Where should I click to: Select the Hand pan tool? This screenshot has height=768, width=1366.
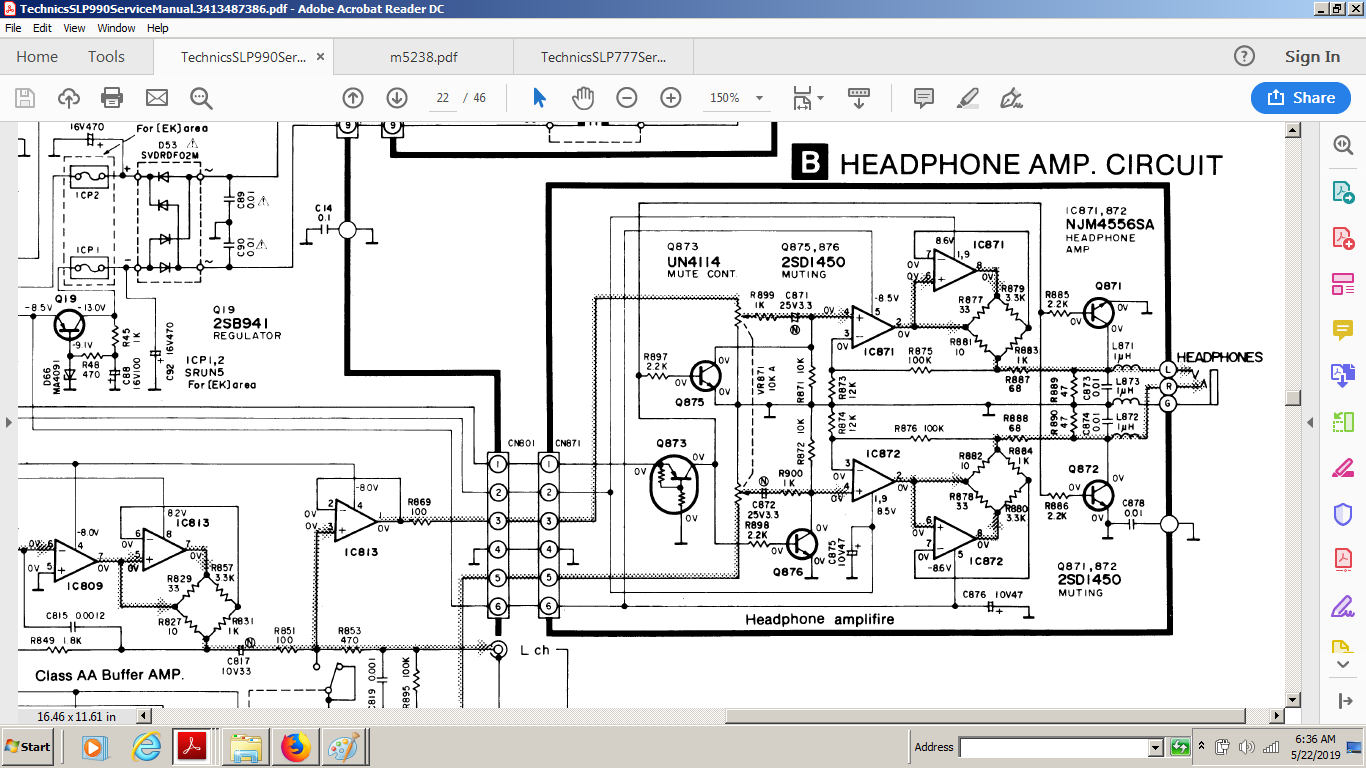(x=582, y=98)
